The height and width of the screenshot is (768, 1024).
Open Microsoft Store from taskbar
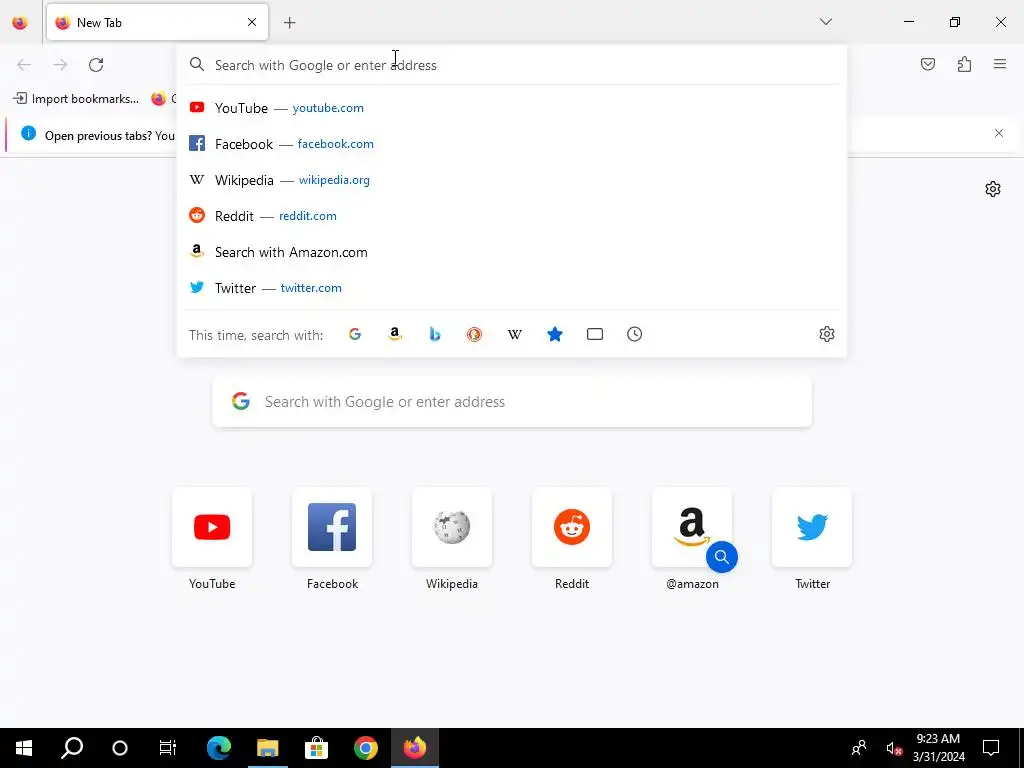[317, 748]
